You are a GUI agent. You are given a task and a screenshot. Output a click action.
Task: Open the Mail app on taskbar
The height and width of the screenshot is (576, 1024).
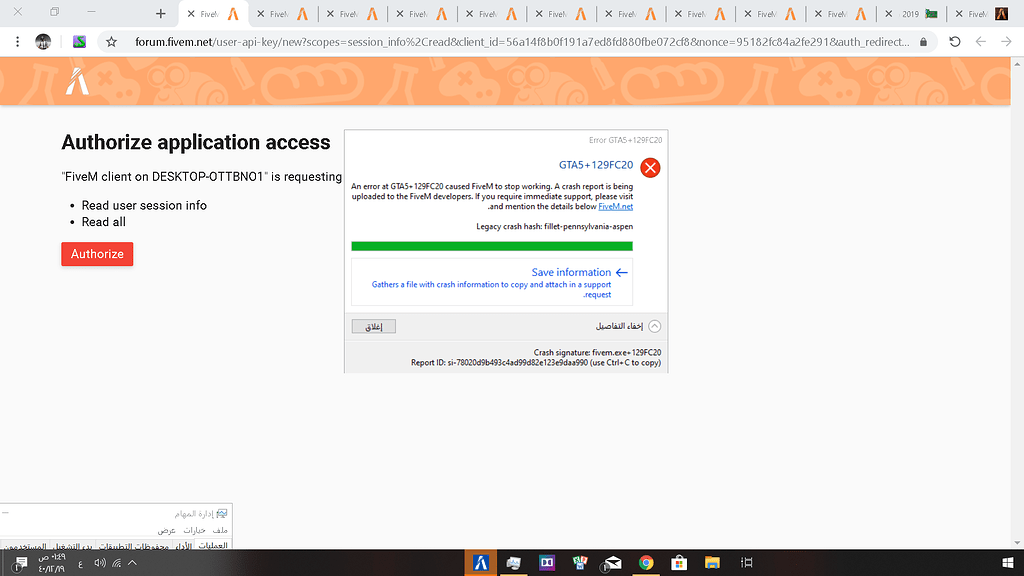click(612, 563)
